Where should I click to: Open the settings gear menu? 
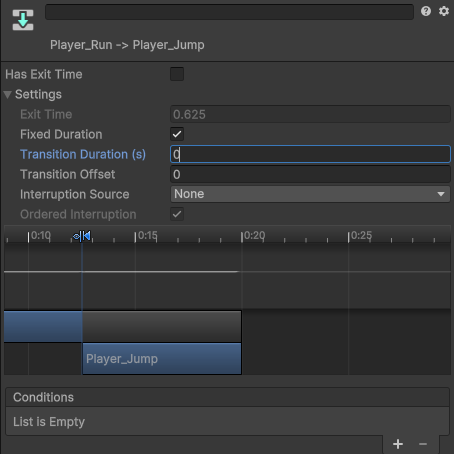click(444, 11)
